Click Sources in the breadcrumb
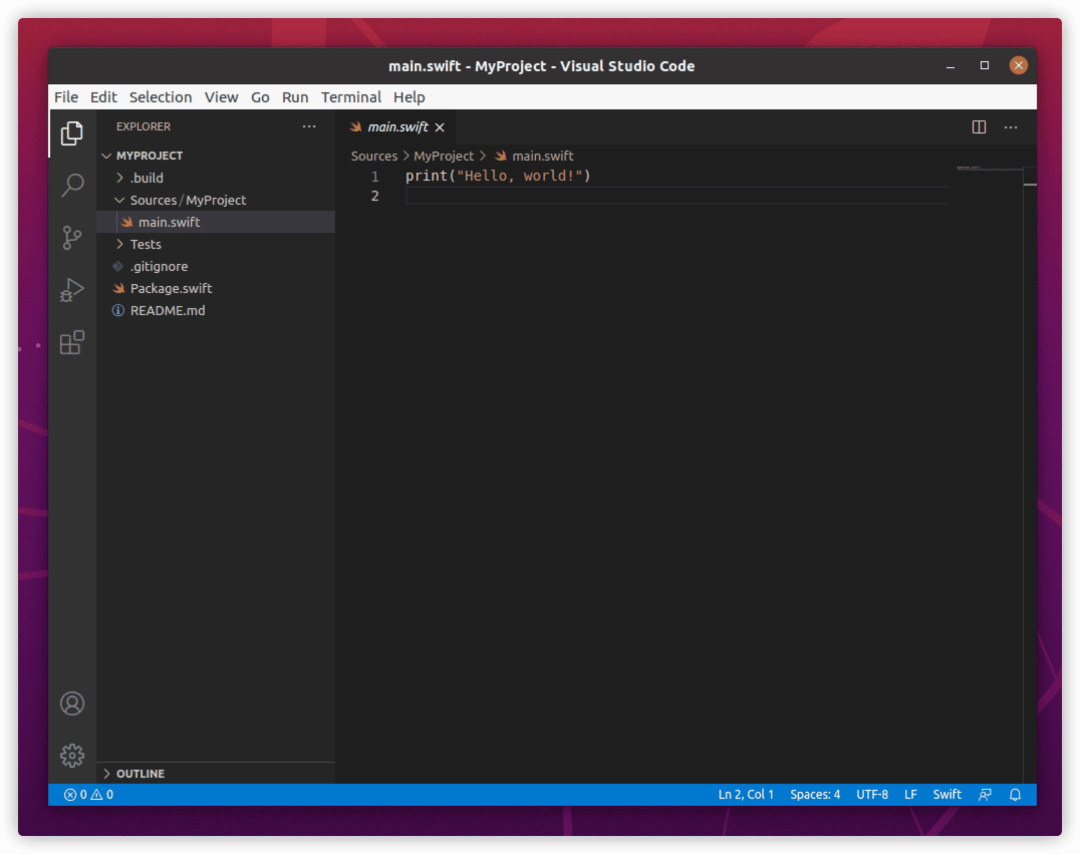1080x854 pixels. point(374,156)
